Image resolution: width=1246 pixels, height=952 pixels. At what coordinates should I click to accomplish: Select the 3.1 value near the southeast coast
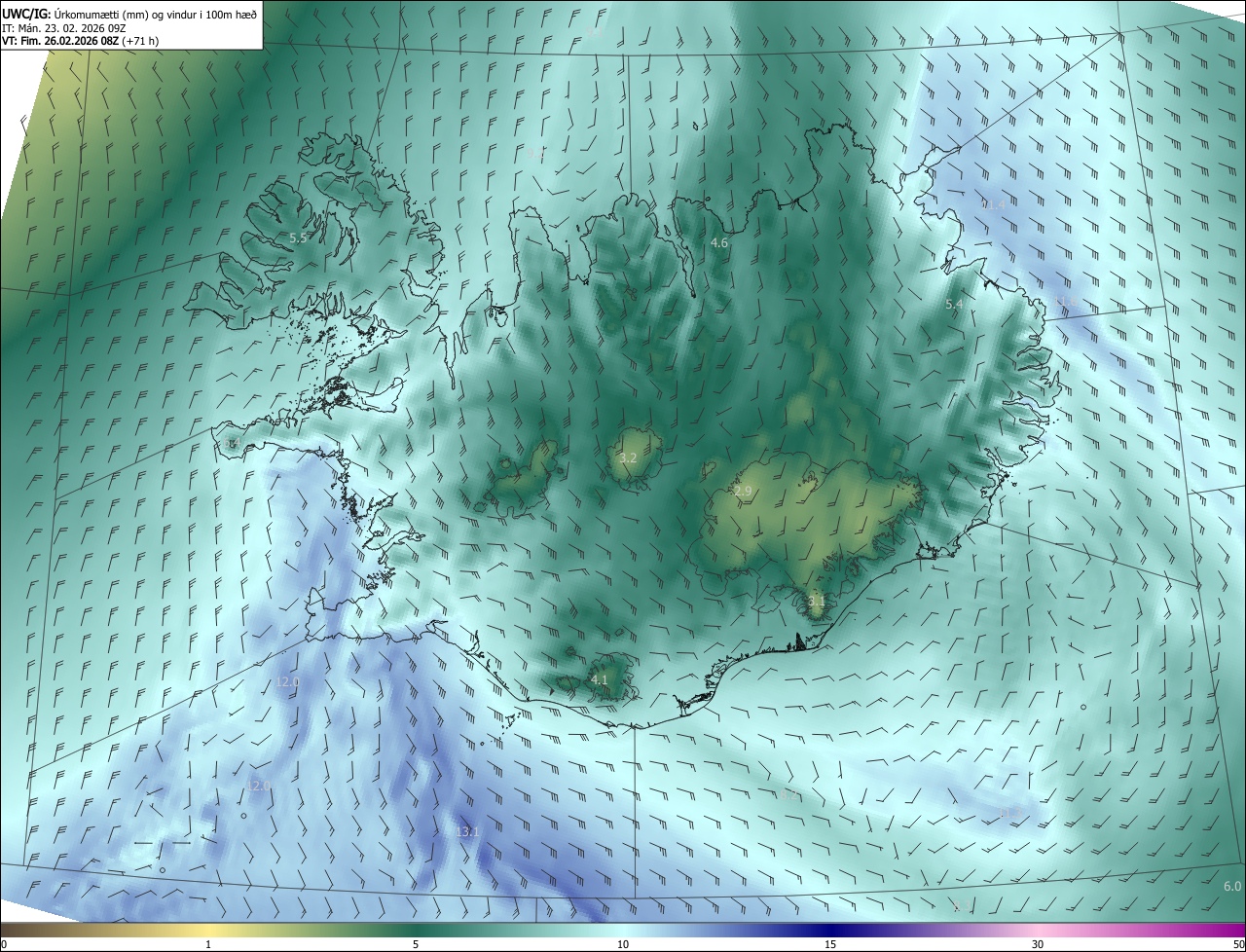816,602
